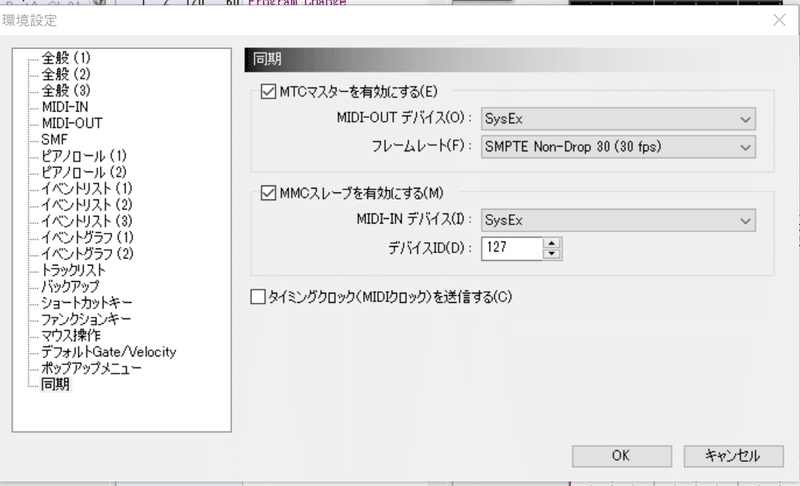Select ピアノロール (2) tree item
800x486 pixels.
[84, 172]
